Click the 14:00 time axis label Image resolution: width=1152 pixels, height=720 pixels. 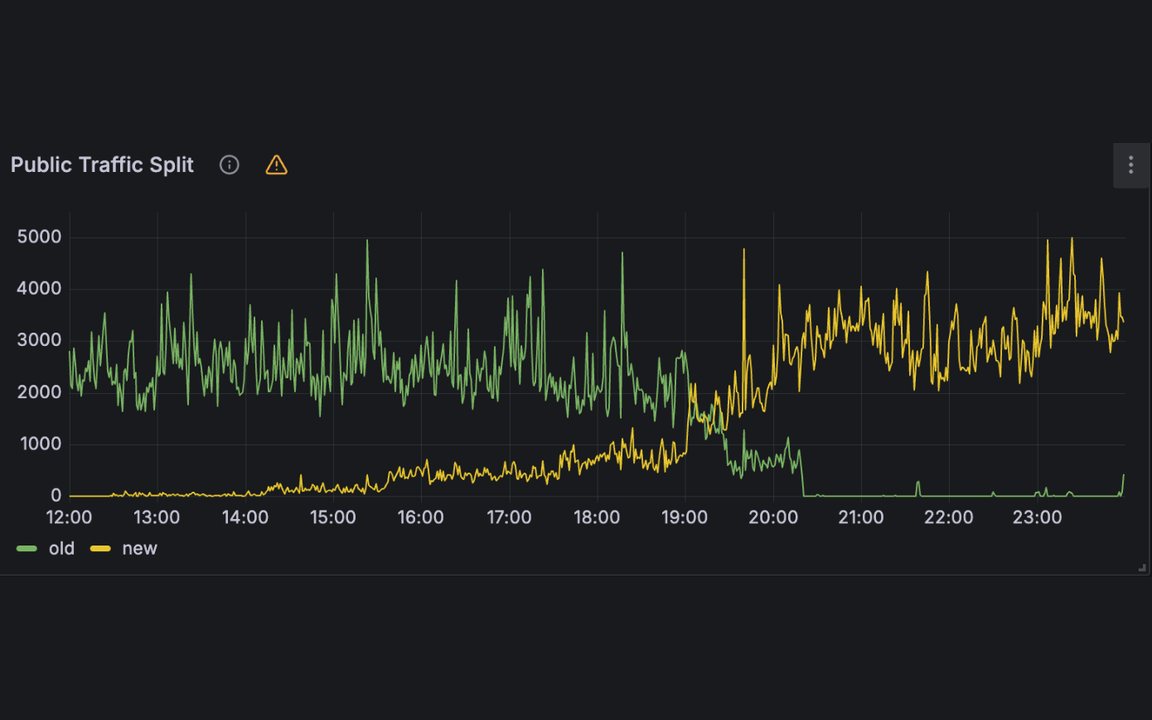(245, 517)
